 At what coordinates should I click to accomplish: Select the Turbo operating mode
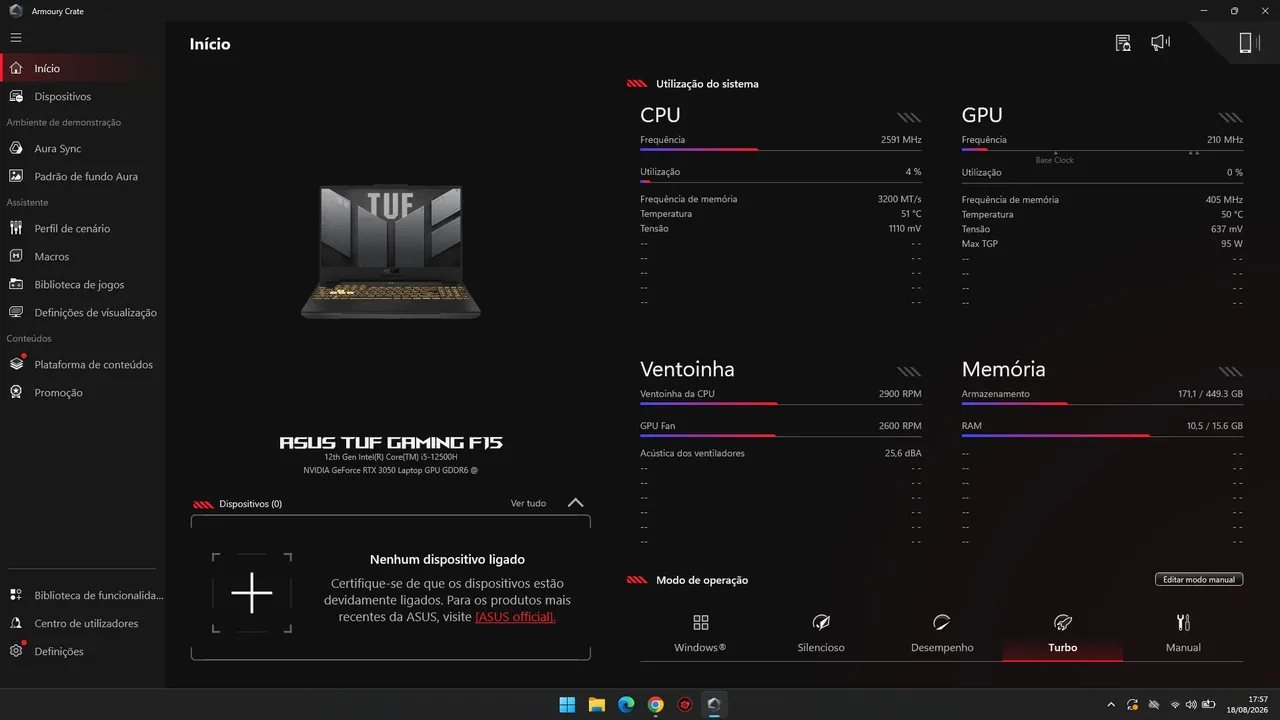pos(1062,634)
